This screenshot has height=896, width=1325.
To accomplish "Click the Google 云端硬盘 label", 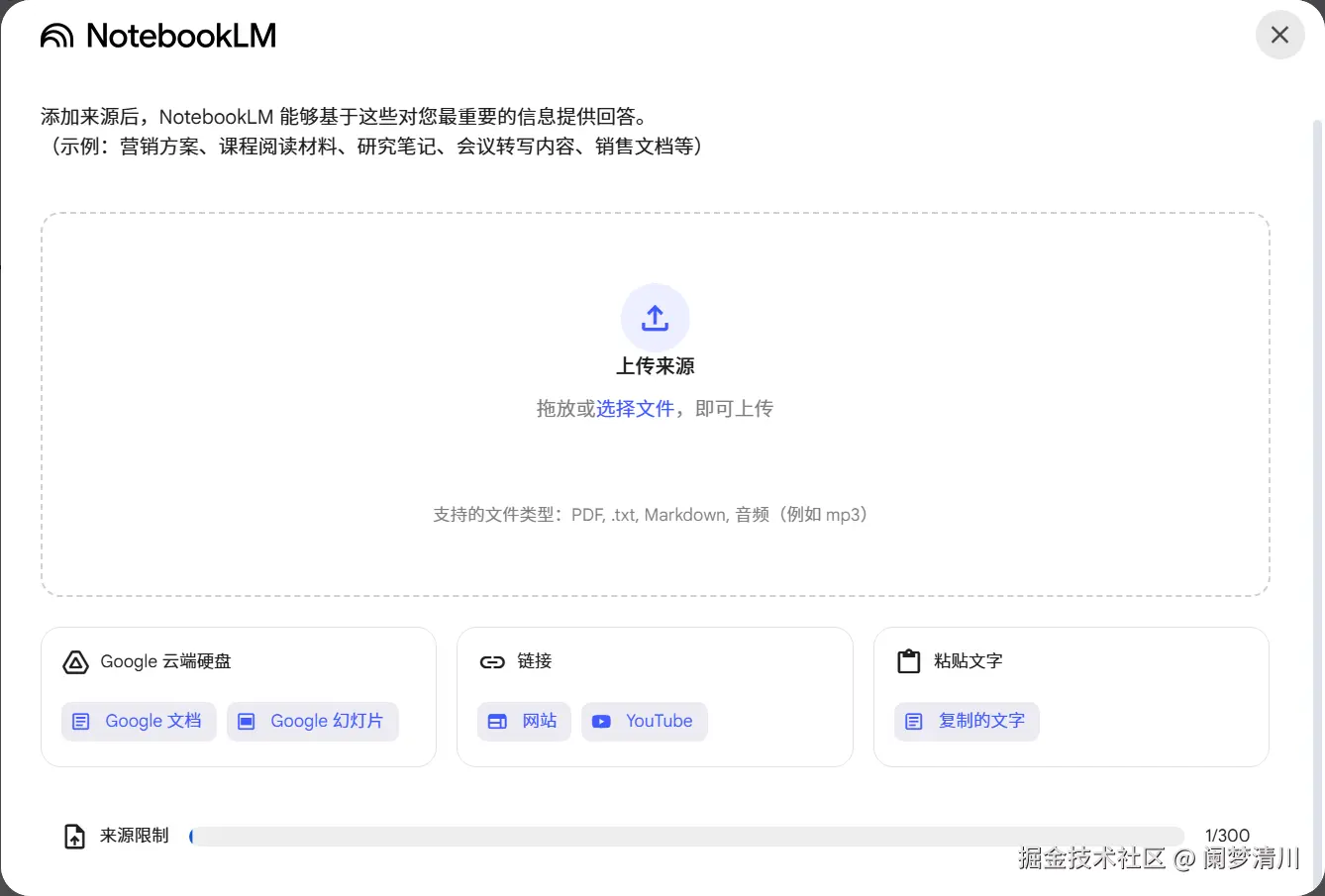I will [x=165, y=661].
